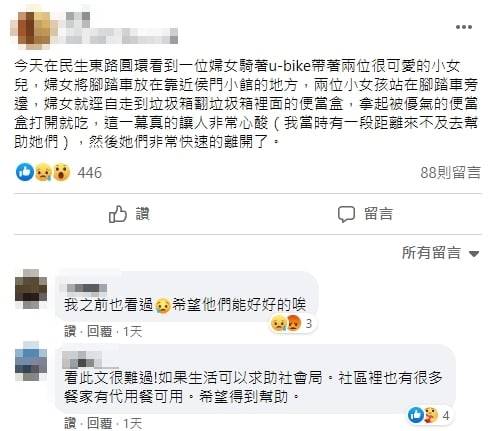This screenshot has width=495, height=431.
Task: Click the sad reaction icon on first comment
Action: pos(278,323)
